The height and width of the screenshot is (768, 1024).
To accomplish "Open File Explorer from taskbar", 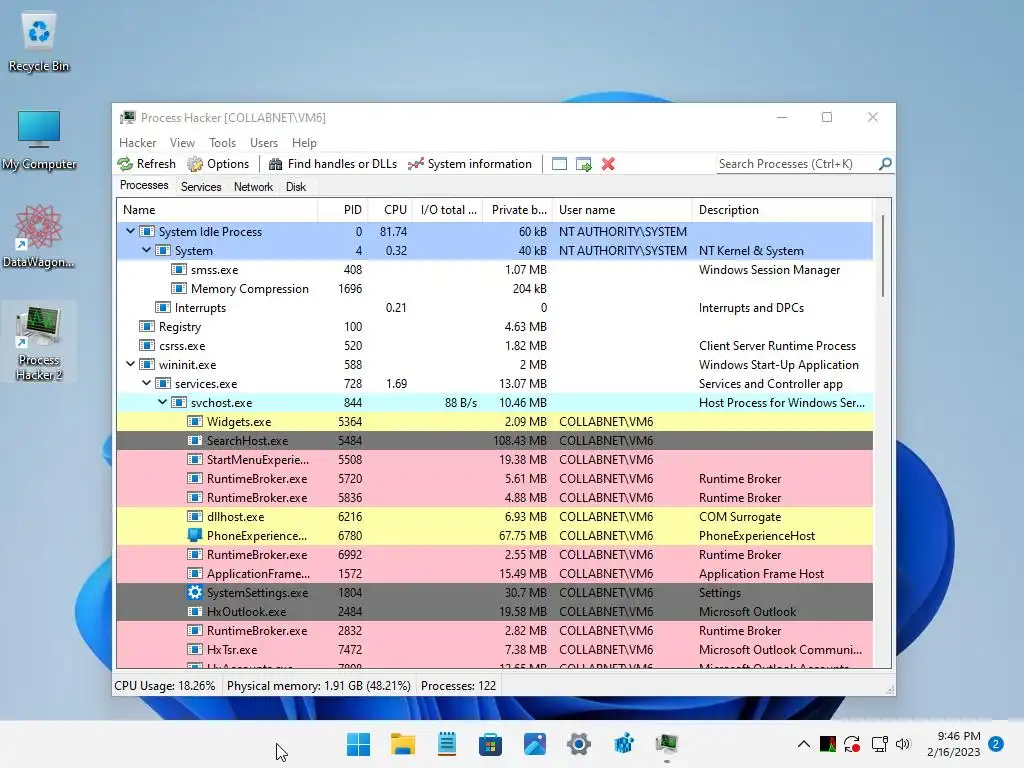I will pyautogui.click(x=402, y=744).
